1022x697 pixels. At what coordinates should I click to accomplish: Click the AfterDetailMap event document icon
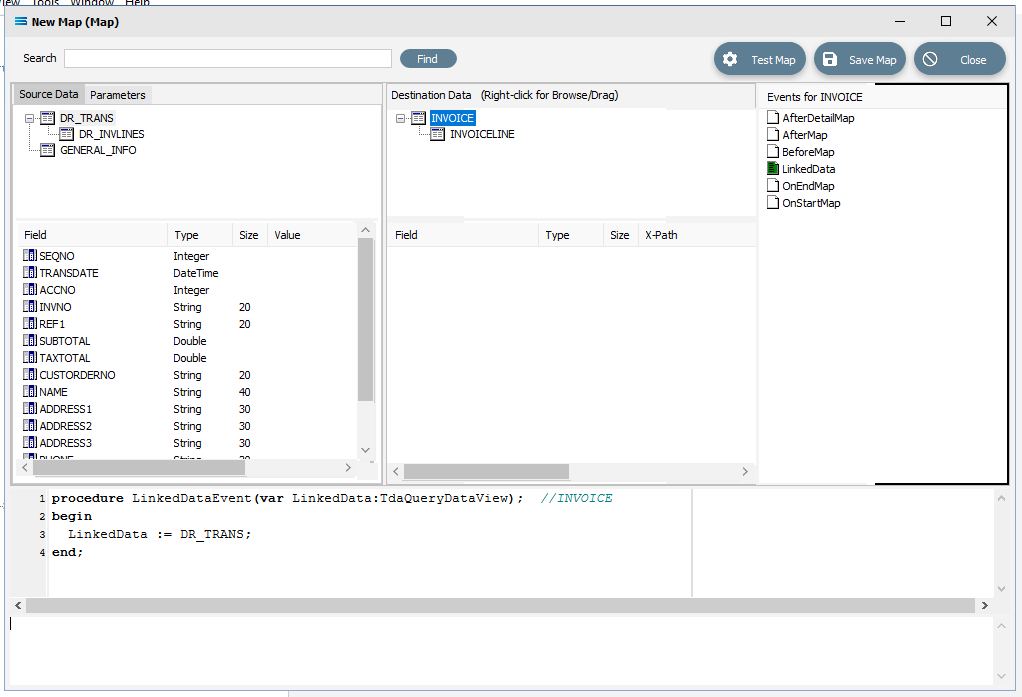(x=773, y=118)
